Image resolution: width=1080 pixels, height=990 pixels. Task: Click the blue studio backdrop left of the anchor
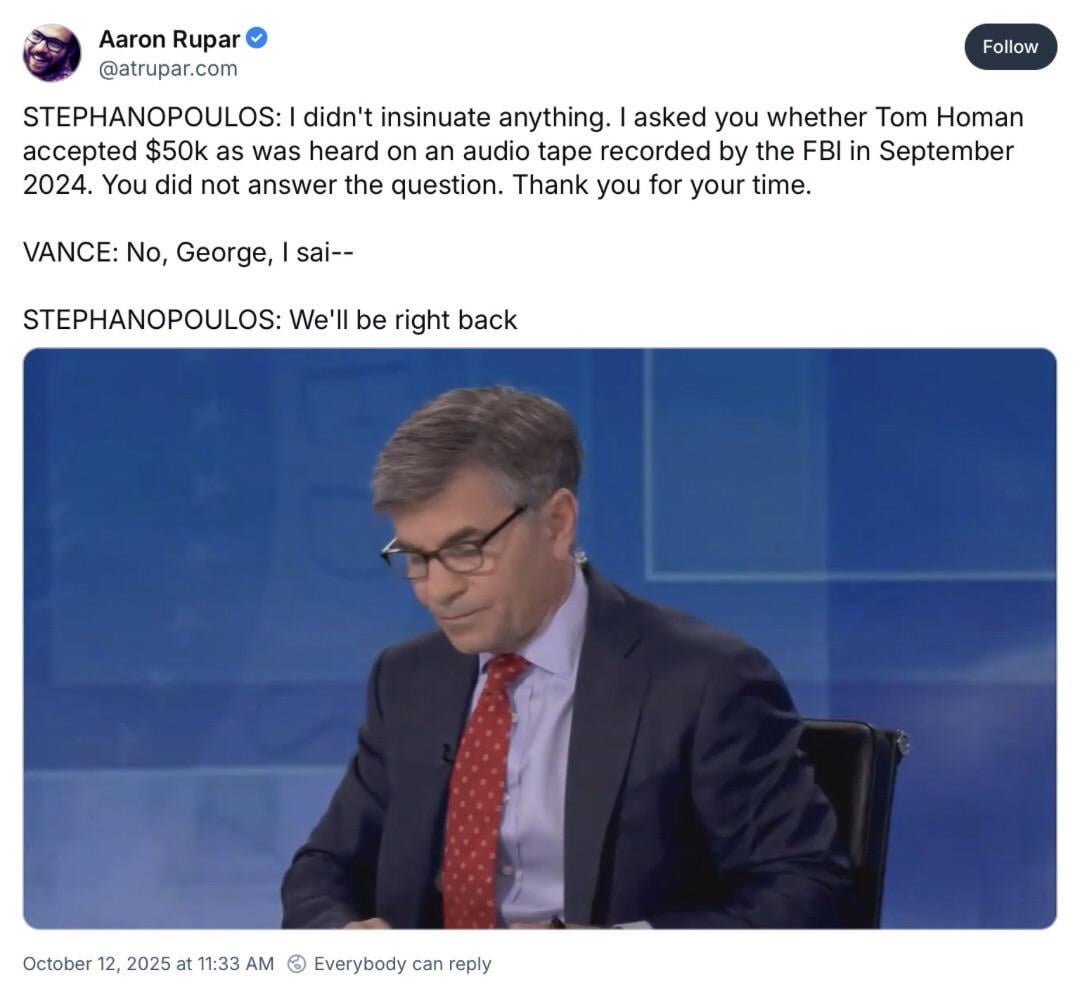[193, 586]
